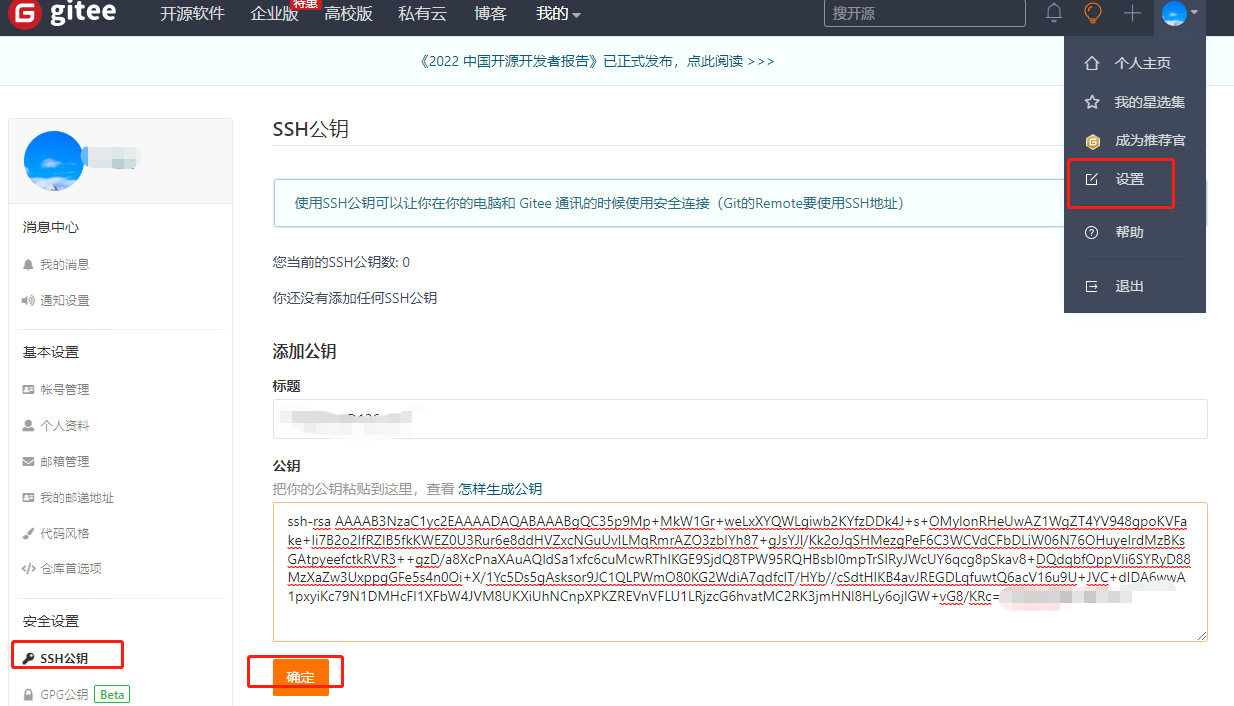
Task: Open 通知设置 in the sidebar
Action: coord(65,300)
